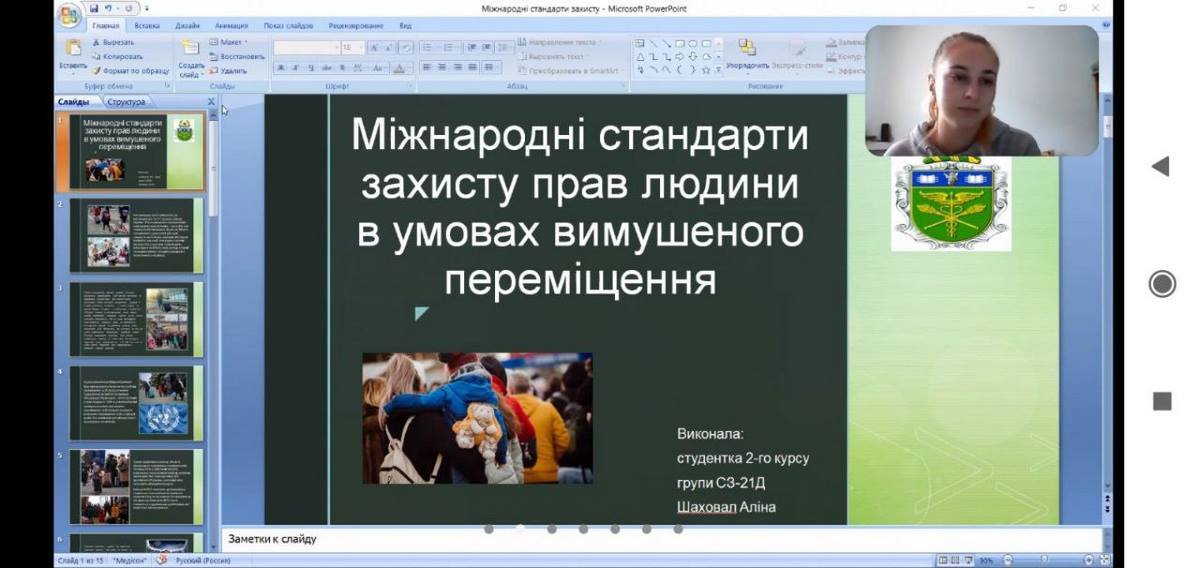1200x568 pixels.
Task: Click the Office button in the top-left corner
Action: pyautogui.click(x=69, y=14)
